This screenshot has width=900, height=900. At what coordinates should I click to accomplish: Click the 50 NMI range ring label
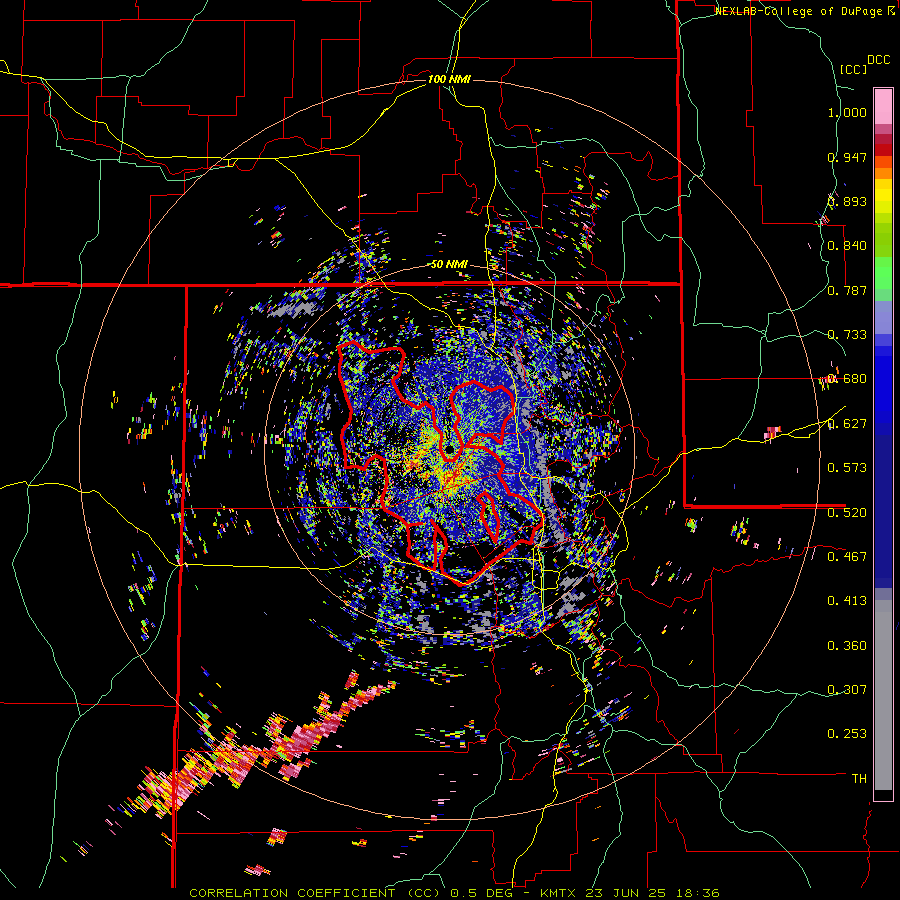[x=449, y=264]
